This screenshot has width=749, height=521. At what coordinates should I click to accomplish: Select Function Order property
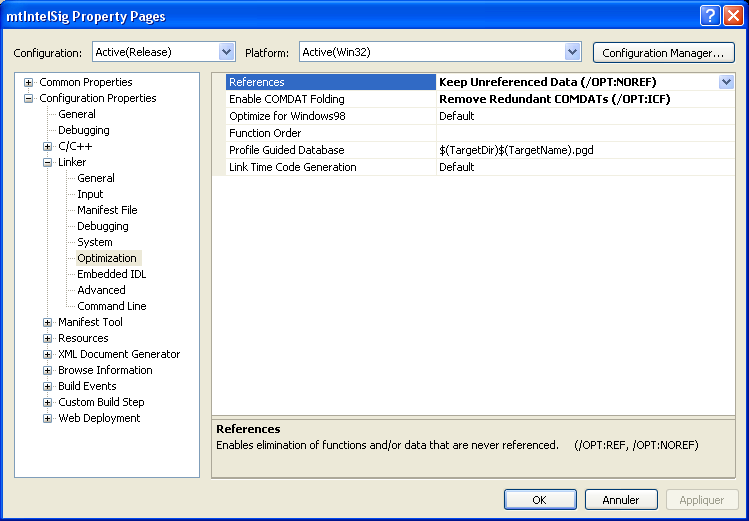[x=331, y=133]
